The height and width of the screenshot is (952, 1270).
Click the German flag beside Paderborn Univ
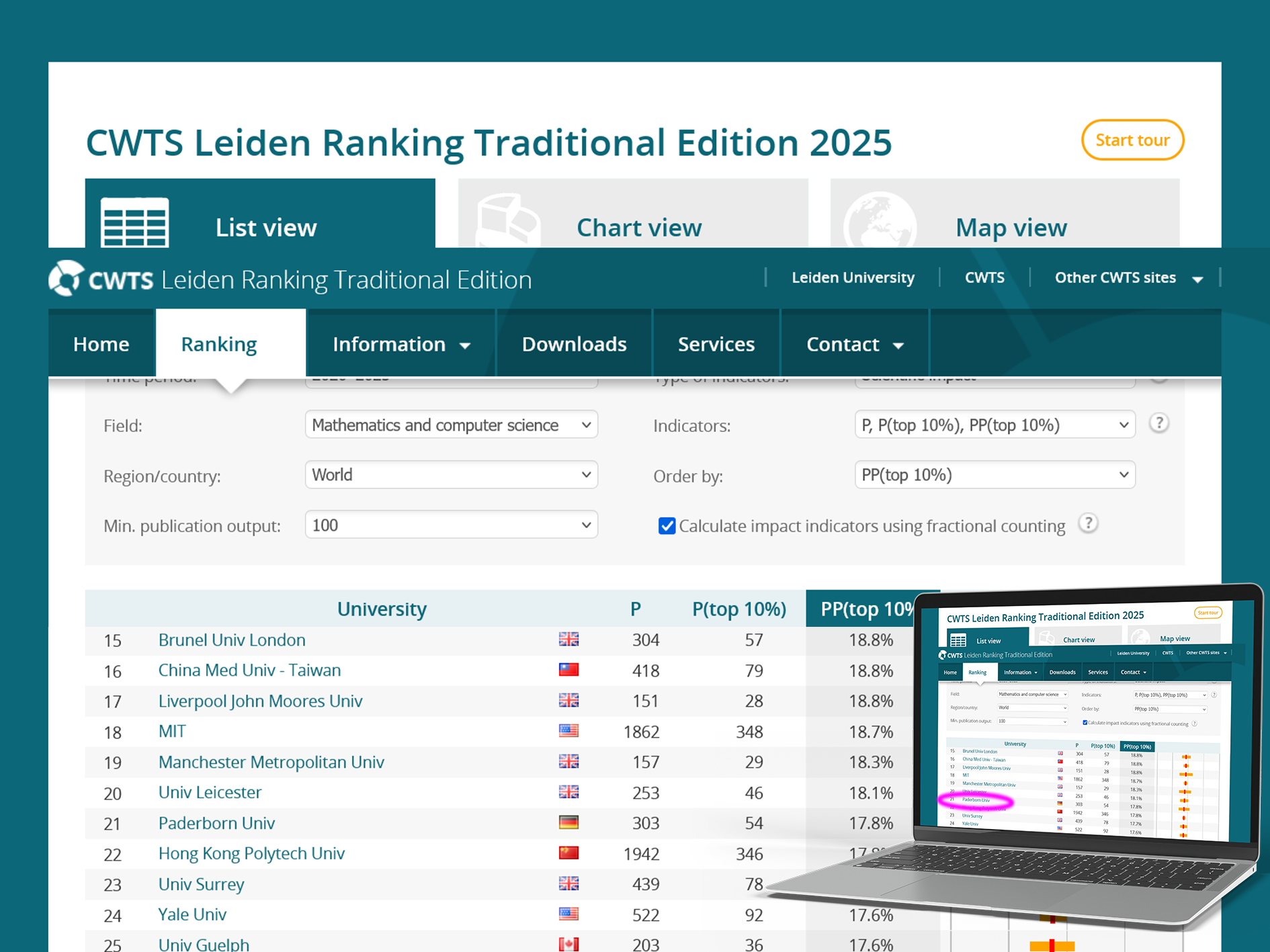tap(568, 822)
